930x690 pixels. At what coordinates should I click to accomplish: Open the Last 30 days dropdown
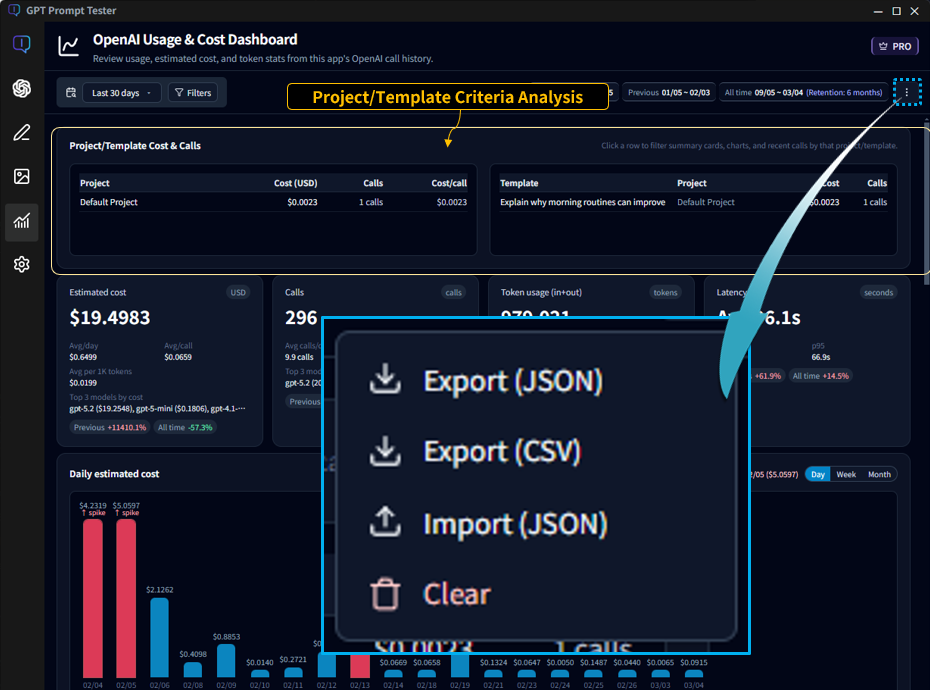(123, 93)
